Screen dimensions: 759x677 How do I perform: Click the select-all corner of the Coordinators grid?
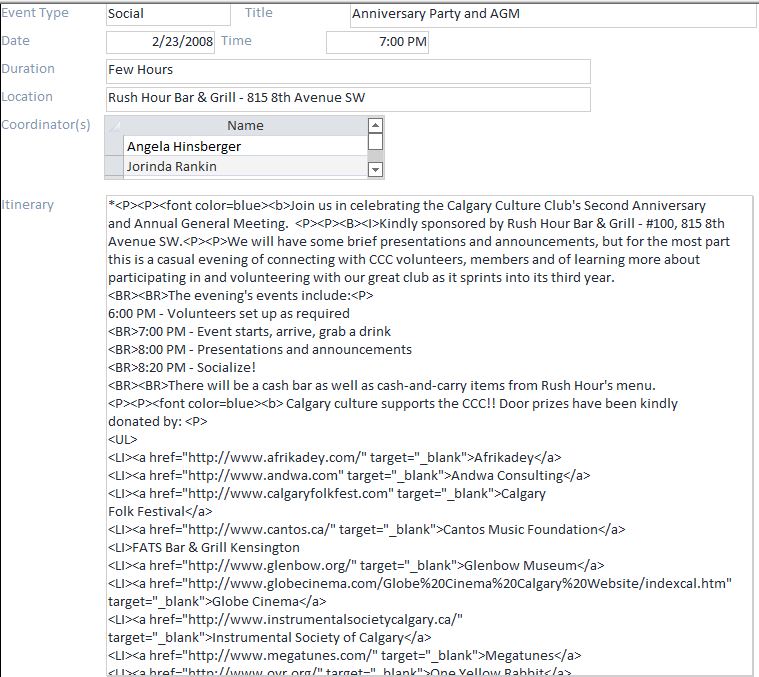(114, 126)
